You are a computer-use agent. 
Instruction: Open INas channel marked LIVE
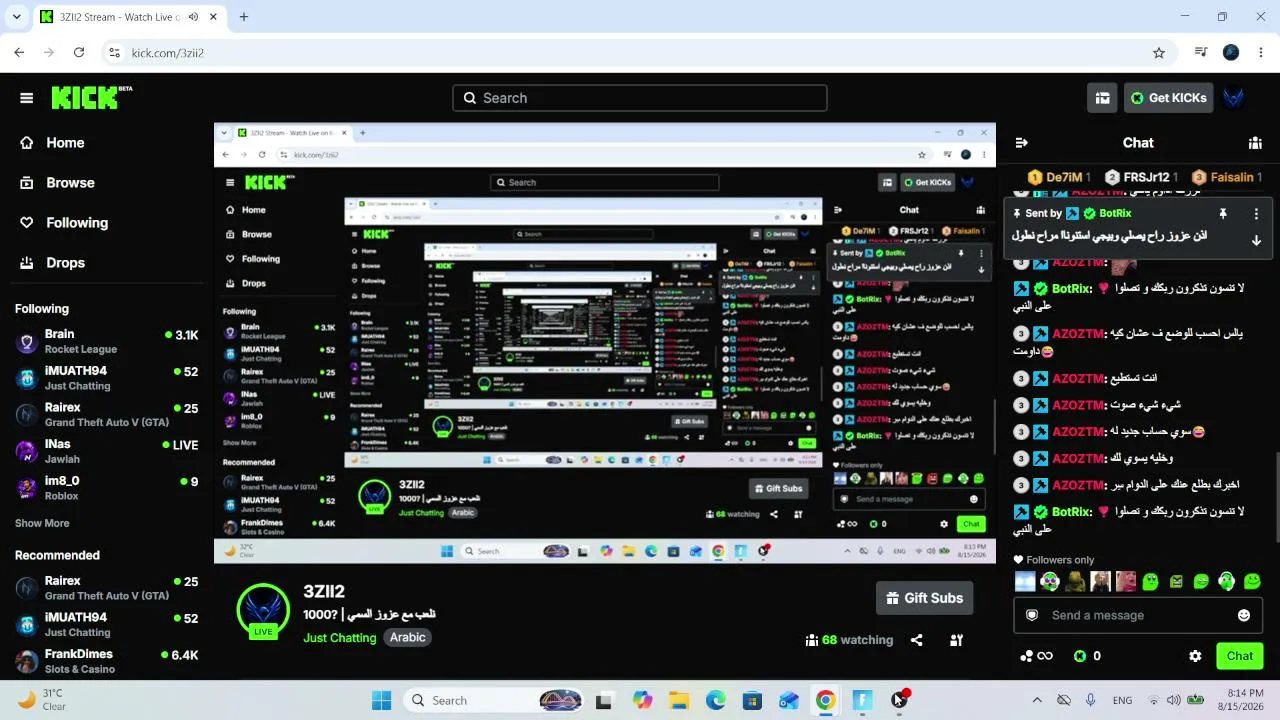pyautogui.click(x=107, y=451)
